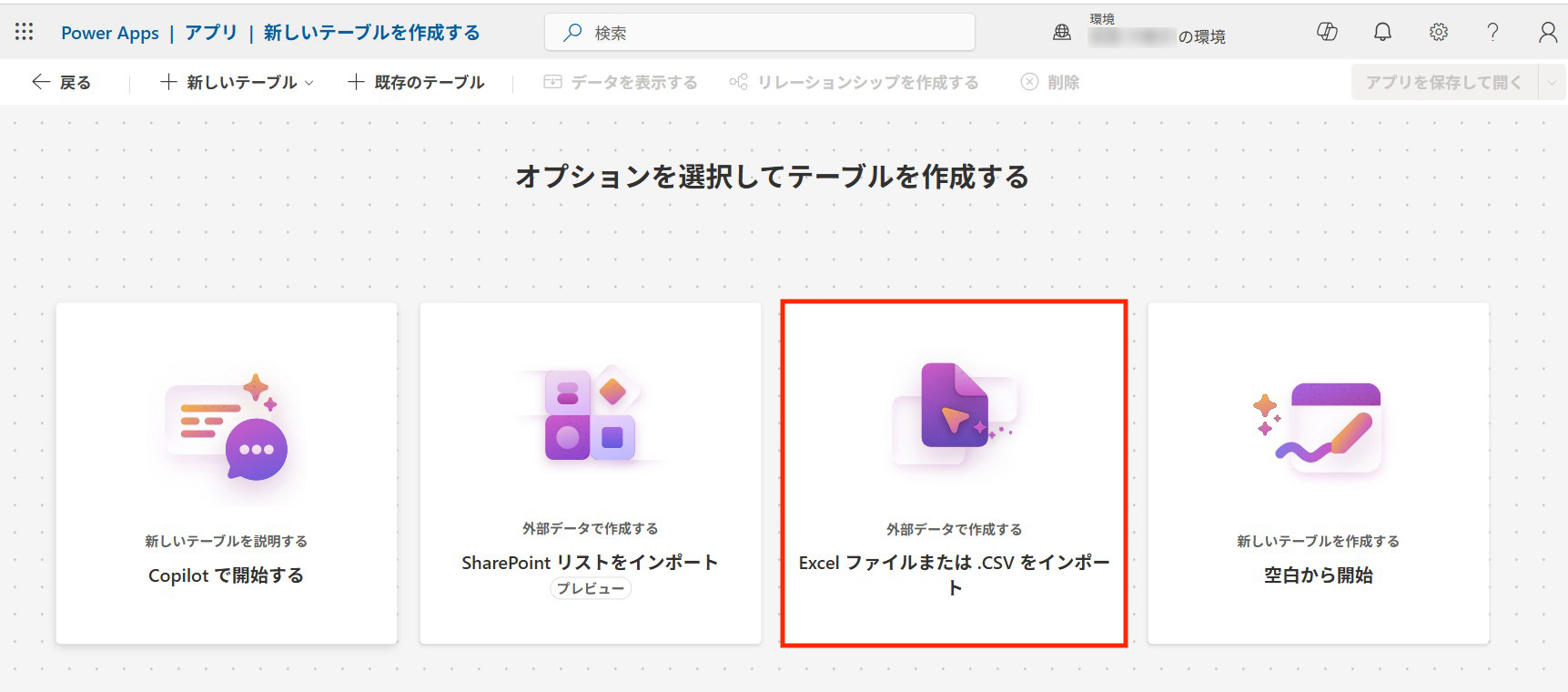Click the 削除 command

coord(1050,82)
